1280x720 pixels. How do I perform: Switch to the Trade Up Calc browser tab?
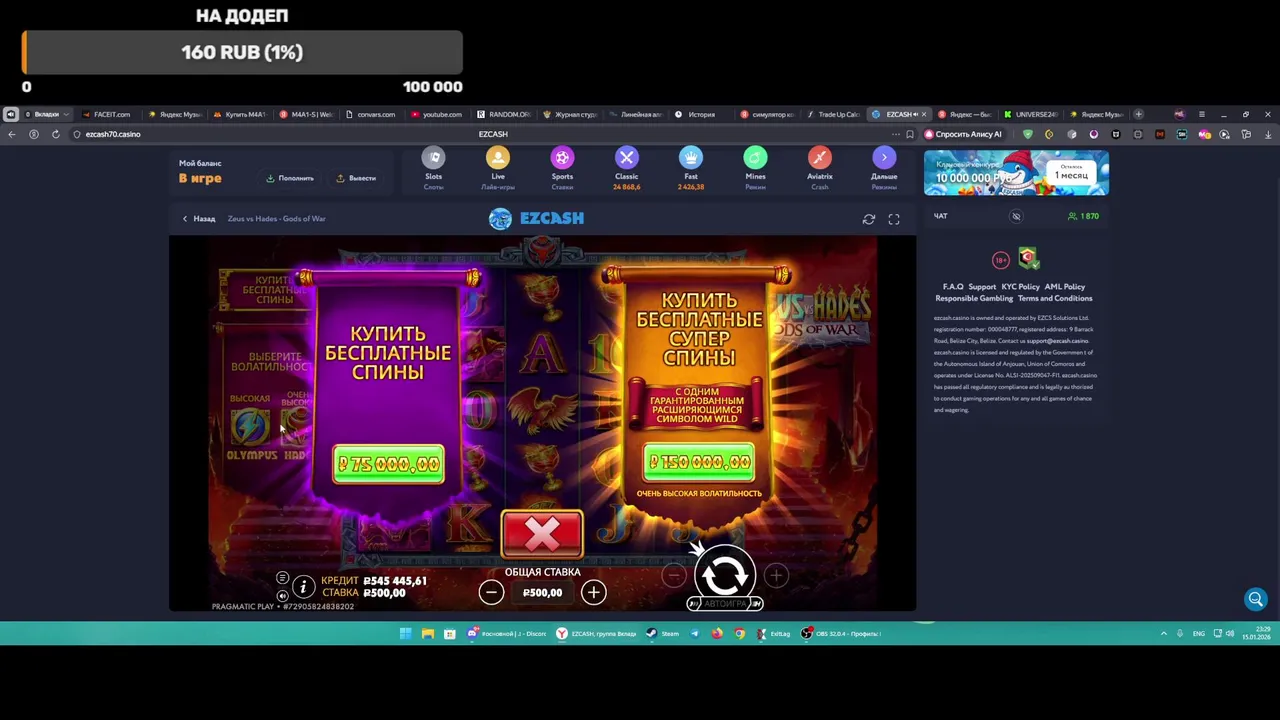833,114
